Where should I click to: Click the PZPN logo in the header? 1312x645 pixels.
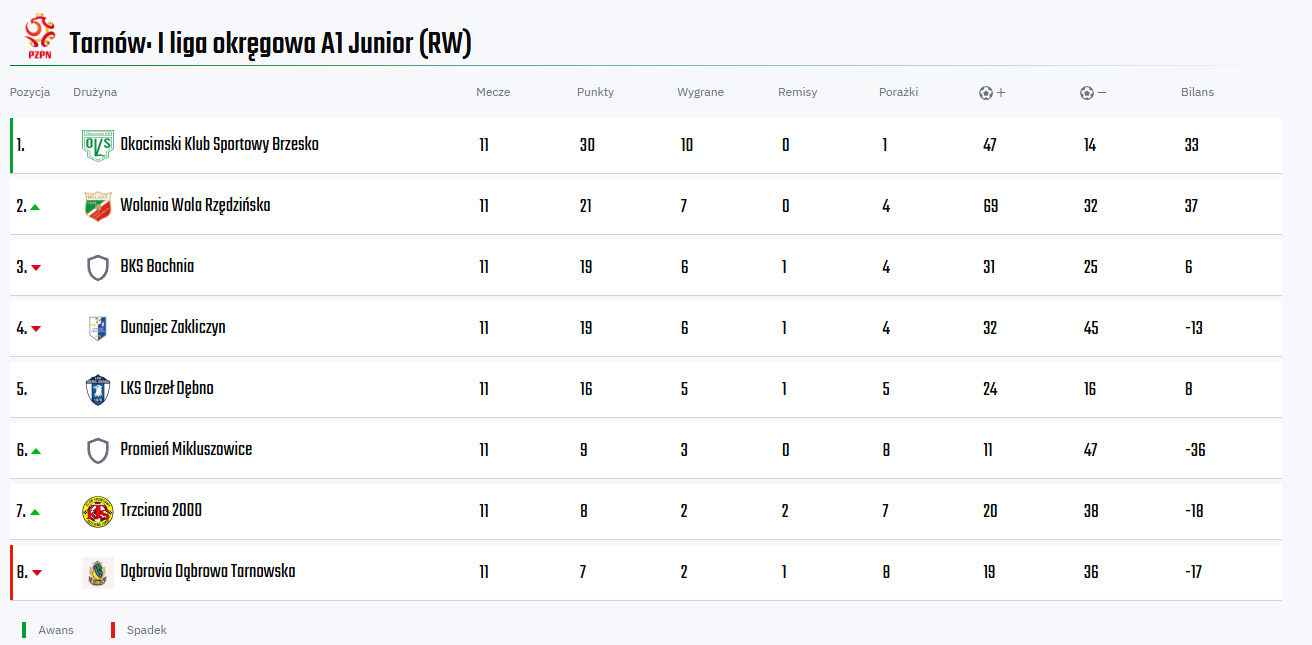(40, 37)
